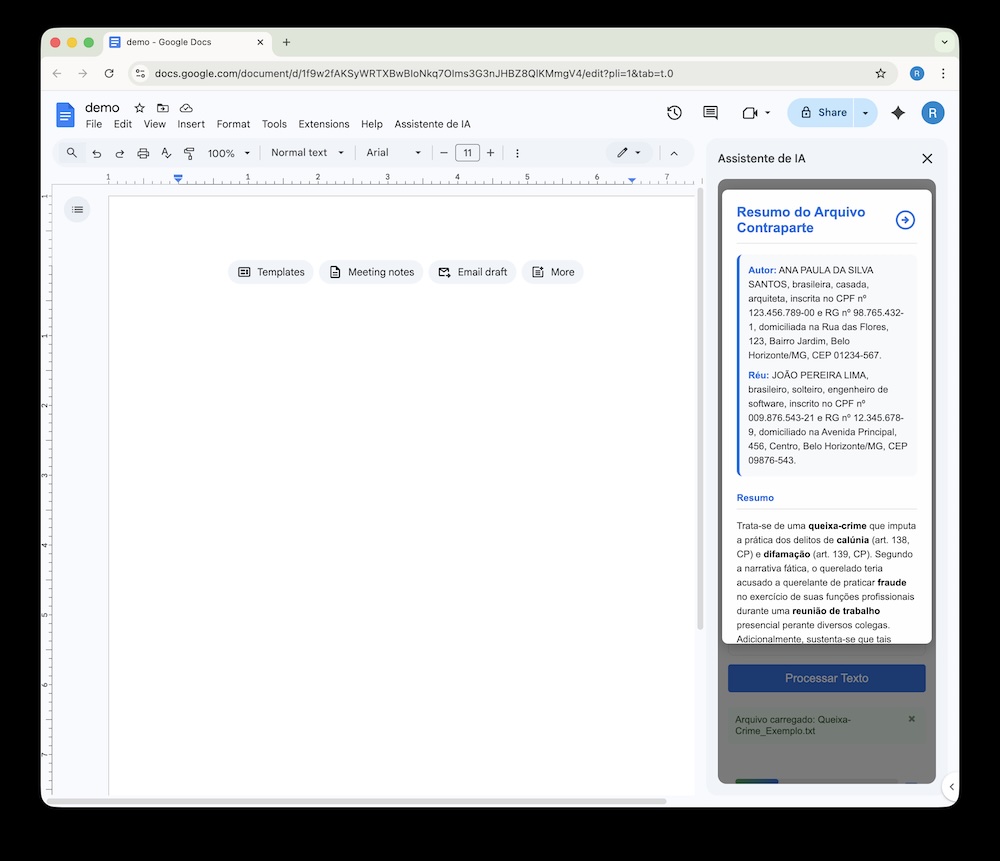
Task: Open the Format menu
Action: [x=233, y=124]
